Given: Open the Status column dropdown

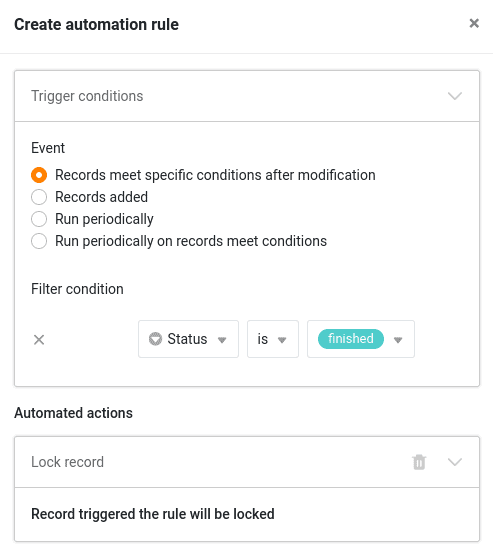Looking at the screenshot, I should coord(188,339).
